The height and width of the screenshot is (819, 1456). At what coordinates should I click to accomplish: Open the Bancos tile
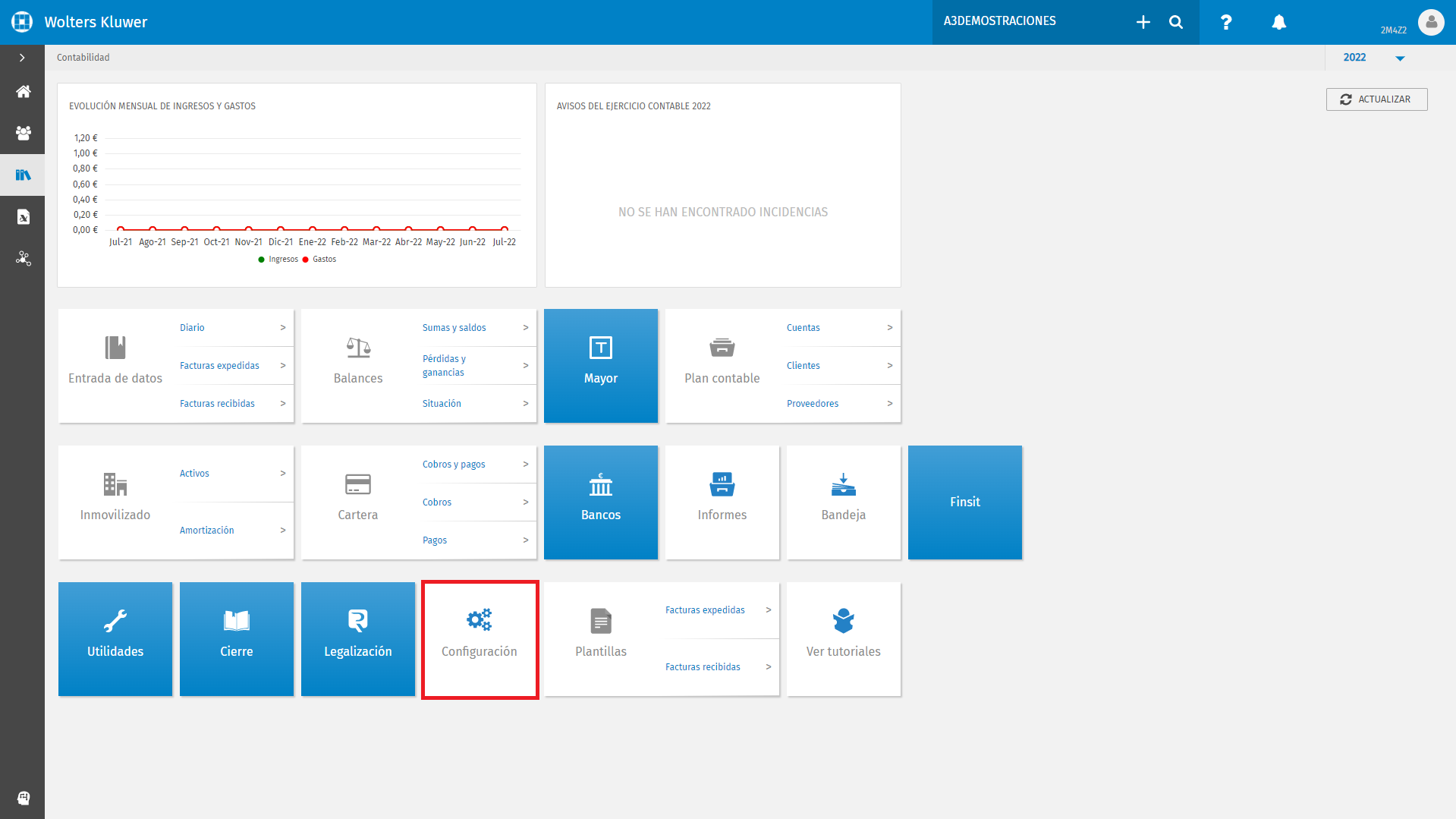point(601,502)
